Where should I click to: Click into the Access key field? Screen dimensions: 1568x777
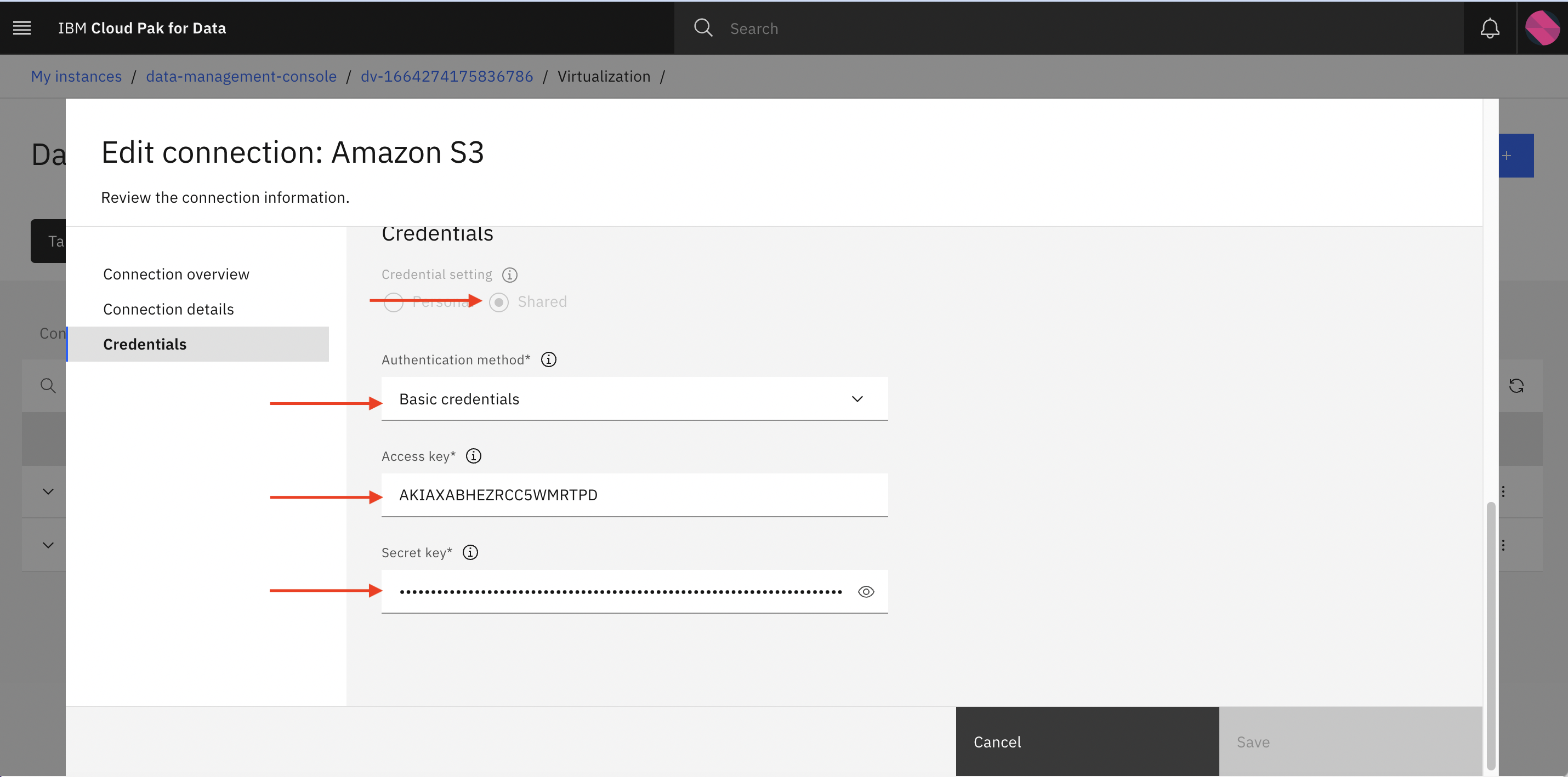click(x=634, y=495)
